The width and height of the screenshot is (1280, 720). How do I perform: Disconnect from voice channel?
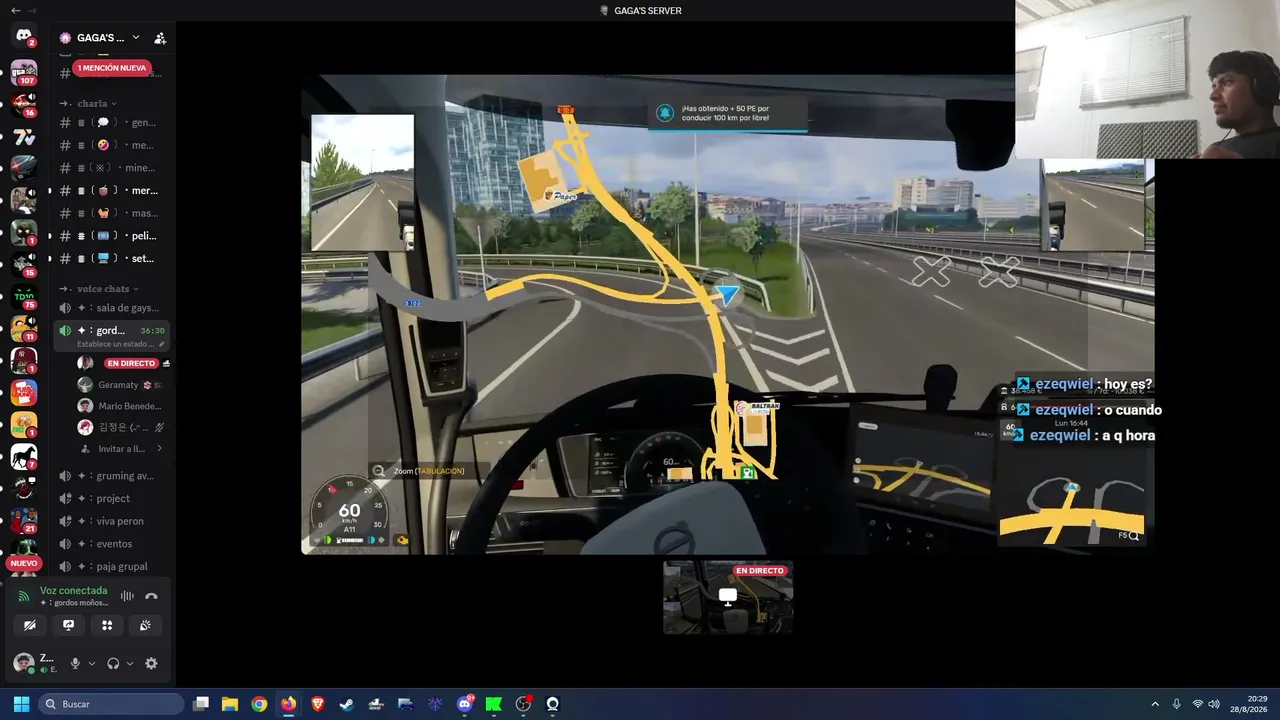click(151, 596)
